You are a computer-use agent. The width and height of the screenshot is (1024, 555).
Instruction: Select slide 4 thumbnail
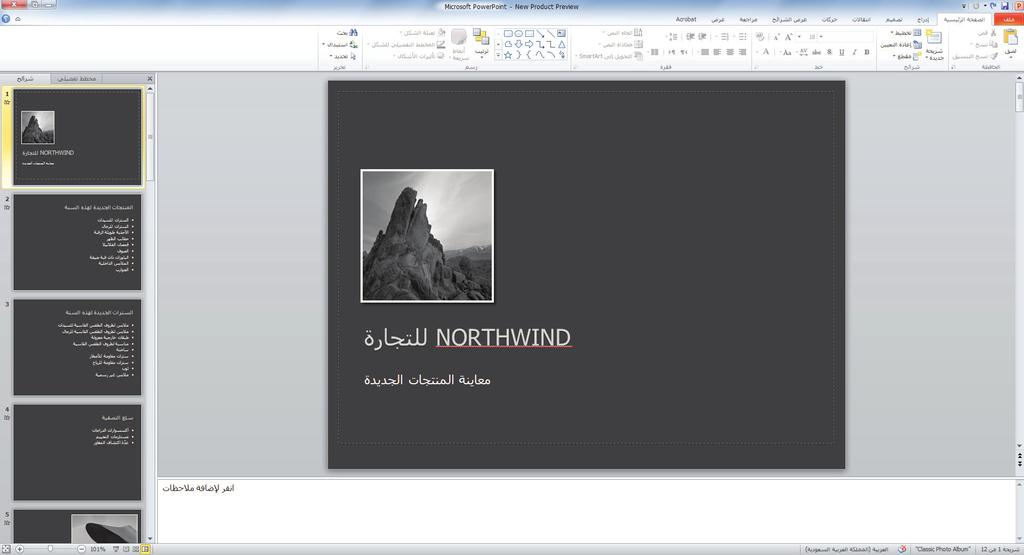(x=77, y=452)
